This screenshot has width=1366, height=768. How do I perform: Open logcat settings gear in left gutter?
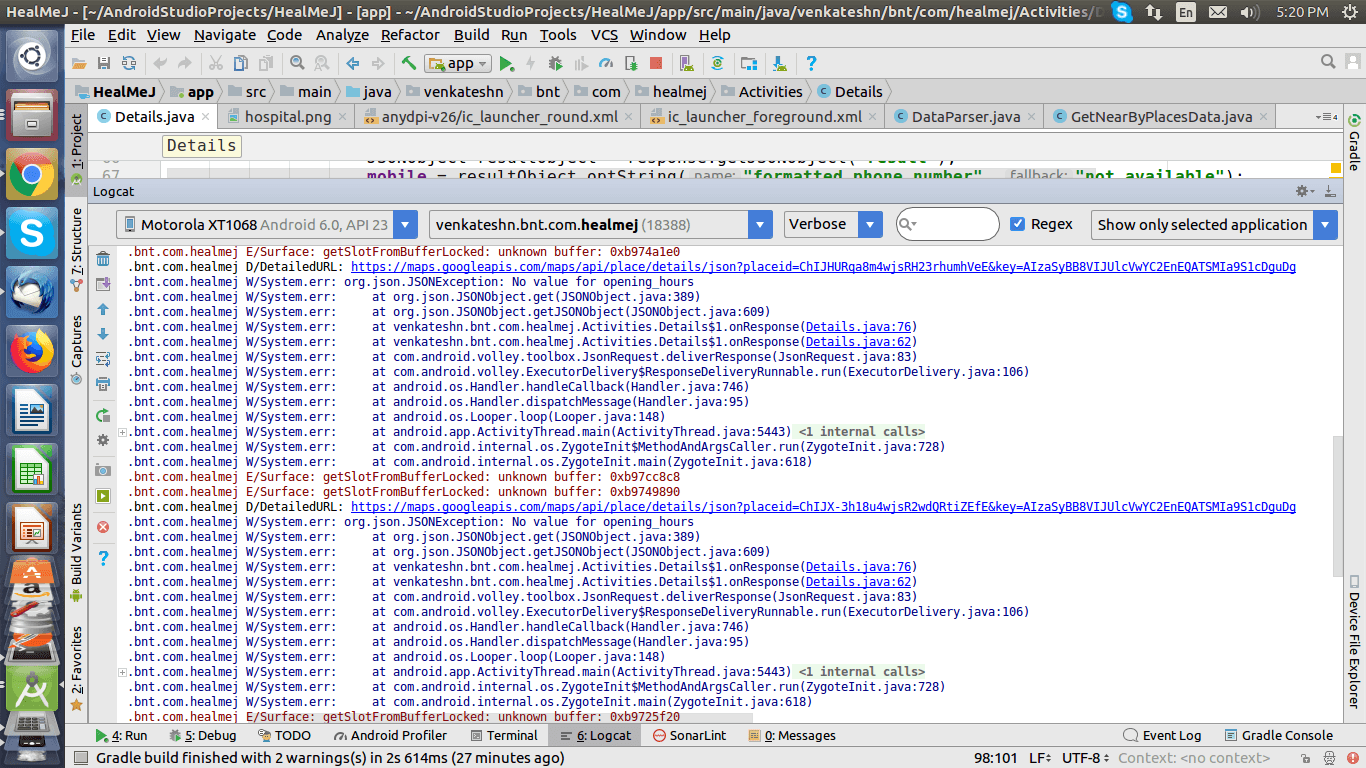click(102, 440)
